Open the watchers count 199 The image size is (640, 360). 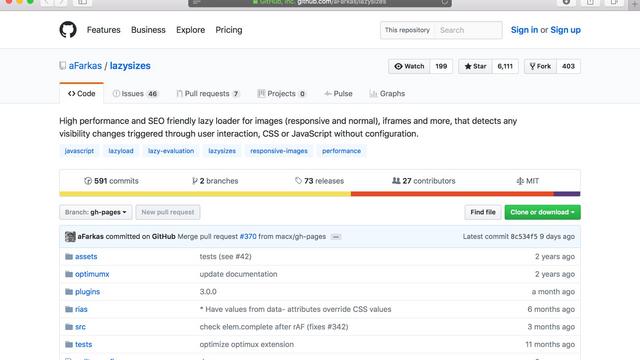(x=441, y=66)
